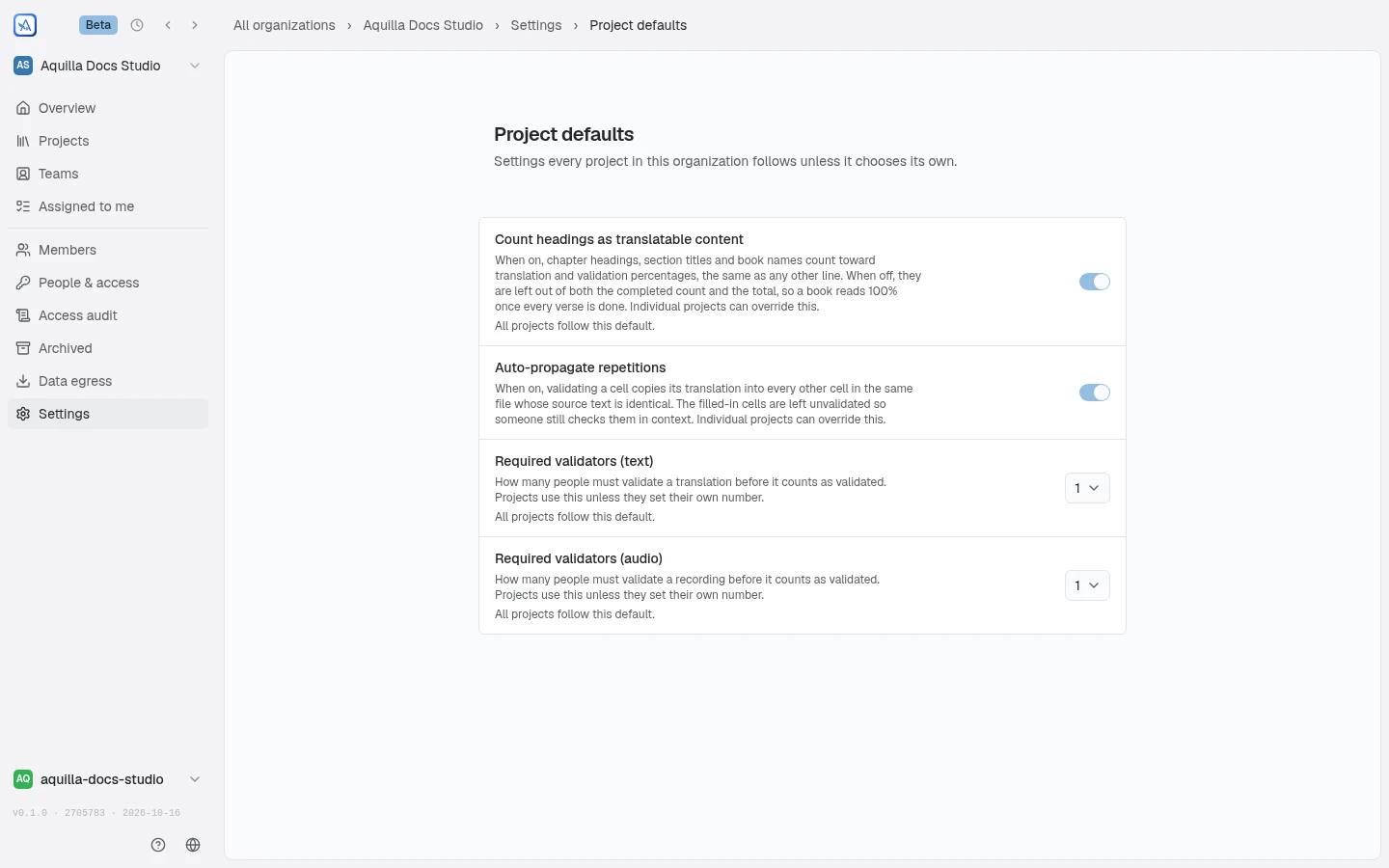Click Settings breadcrumb link

(x=536, y=25)
